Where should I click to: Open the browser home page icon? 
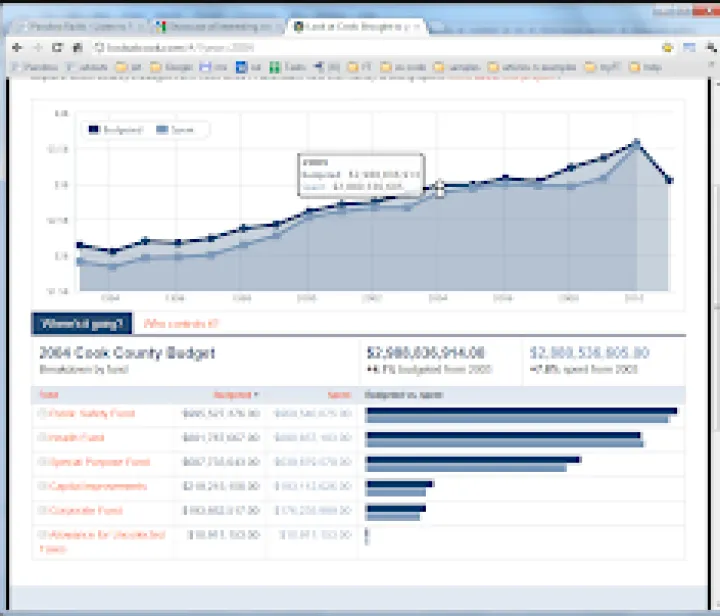pyautogui.click(x=77, y=47)
